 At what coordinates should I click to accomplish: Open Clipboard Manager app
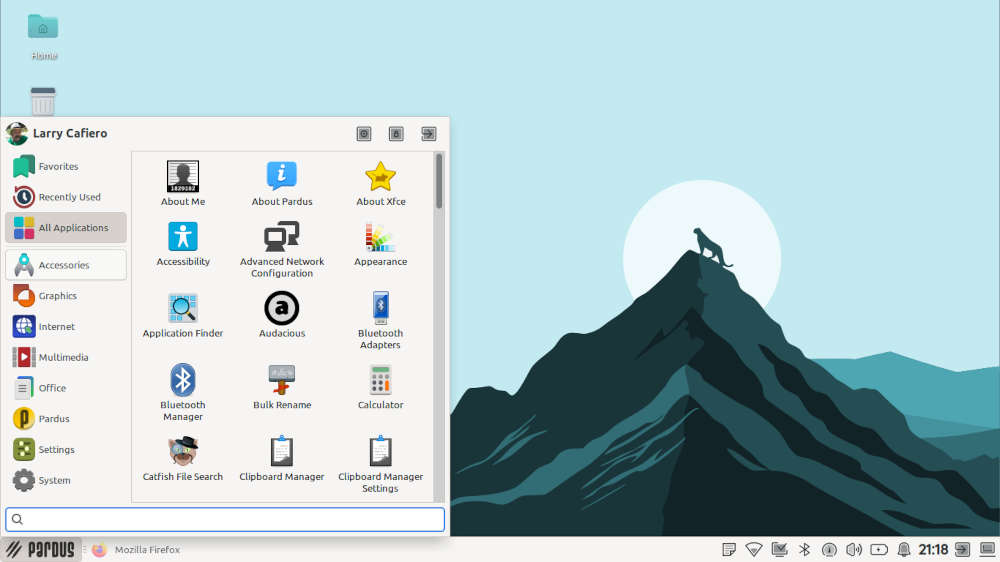point(282,458)
